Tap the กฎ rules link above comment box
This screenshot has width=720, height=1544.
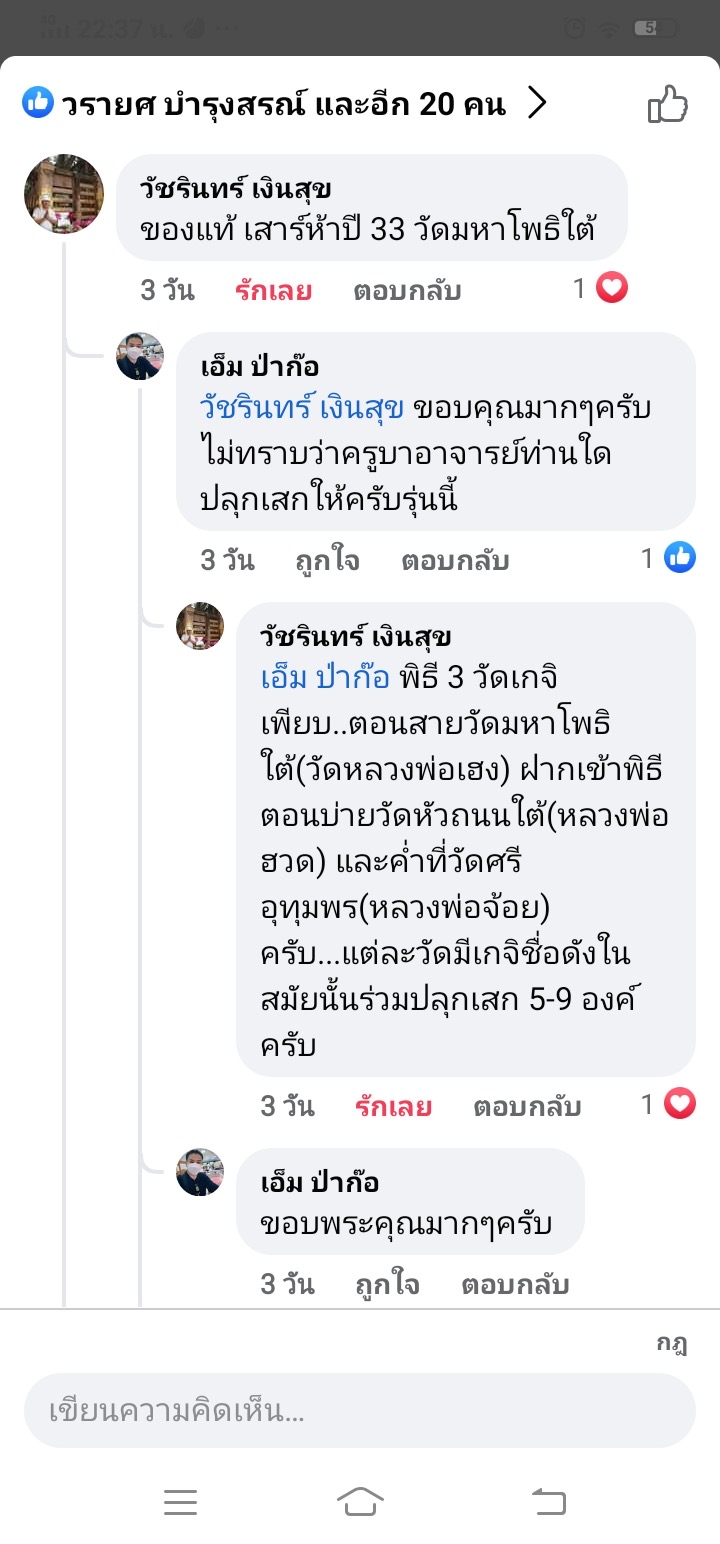click(671, 1343)
